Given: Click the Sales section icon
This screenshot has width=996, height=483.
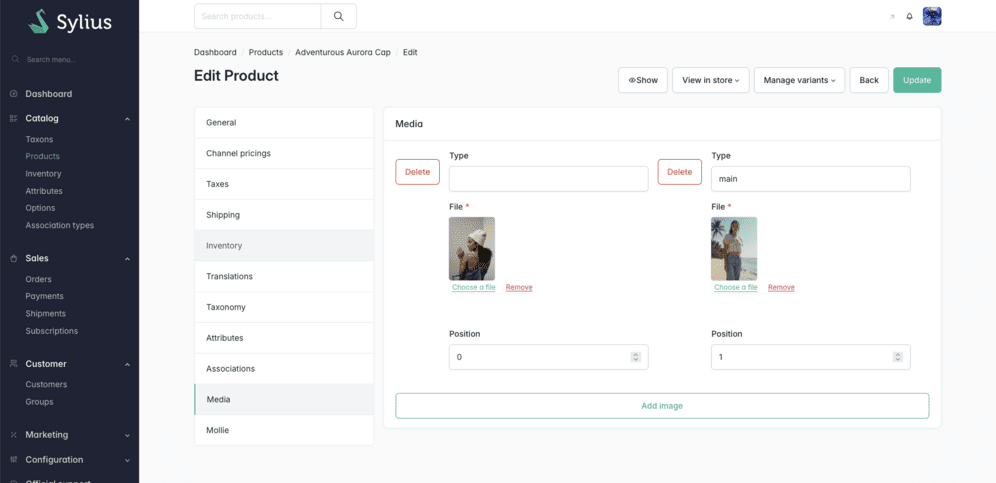Looking at the screenshot, I should [x=13, y=259].
